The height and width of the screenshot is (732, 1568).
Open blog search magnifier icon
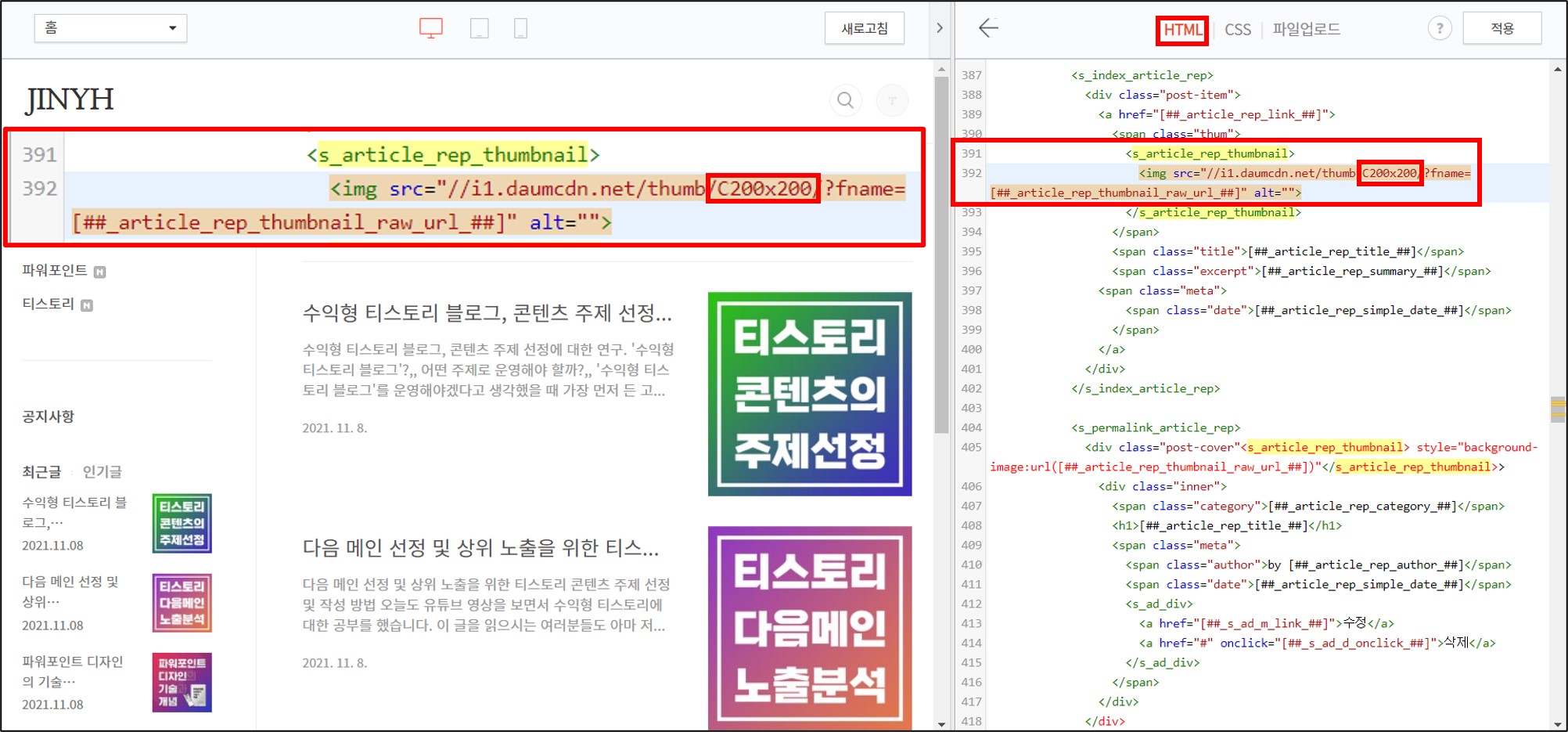point(845,100)
